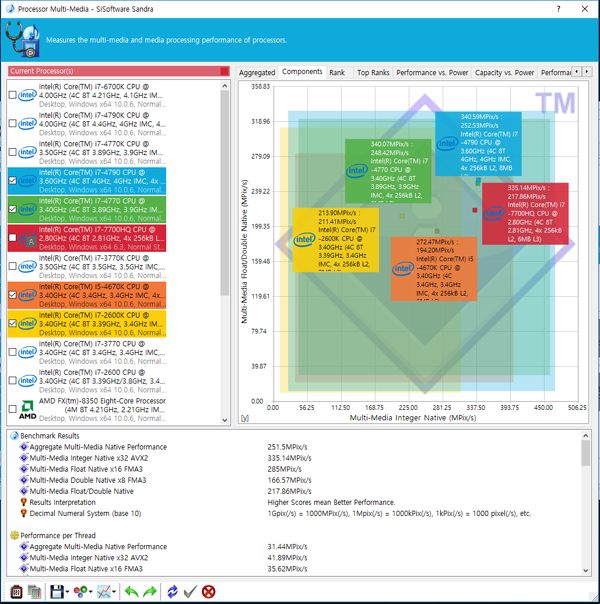
Task: Click the Intel logo in the blue i7-4790 chart label
Action: [x=447, y=144]
